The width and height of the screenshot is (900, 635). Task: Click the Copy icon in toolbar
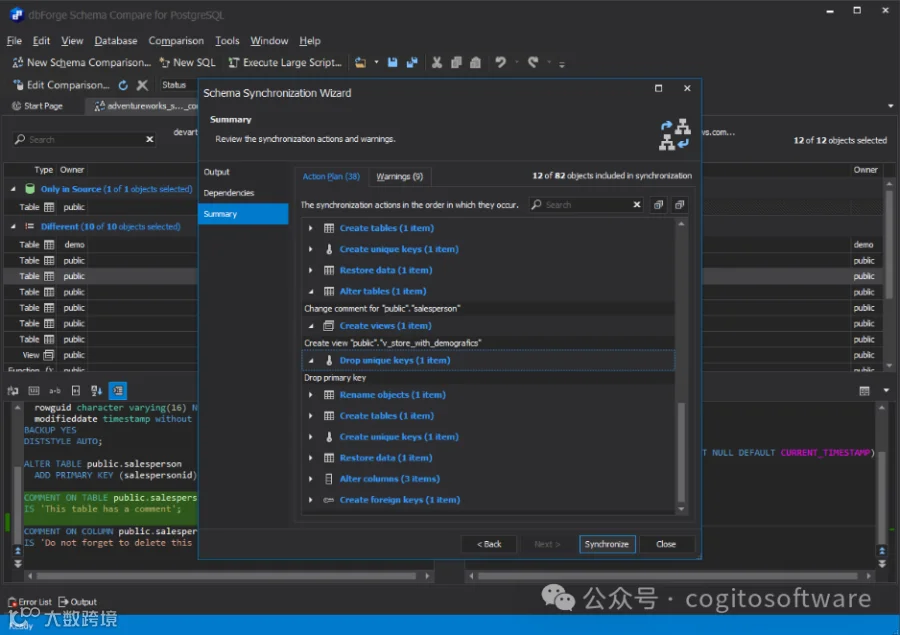pos(456,63)
